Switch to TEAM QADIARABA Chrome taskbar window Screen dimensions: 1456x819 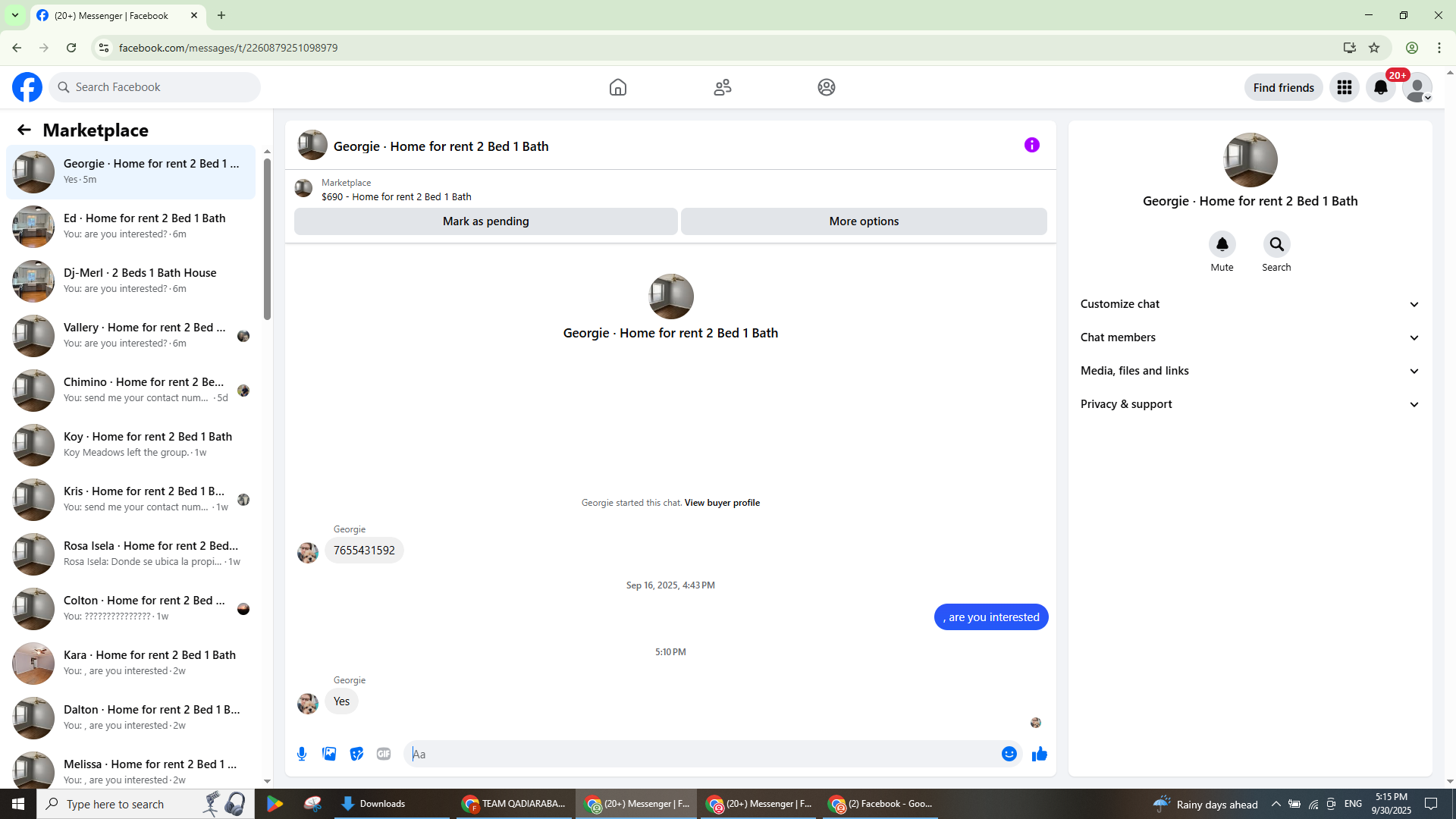pyautogui.click(x=514, y=804)
